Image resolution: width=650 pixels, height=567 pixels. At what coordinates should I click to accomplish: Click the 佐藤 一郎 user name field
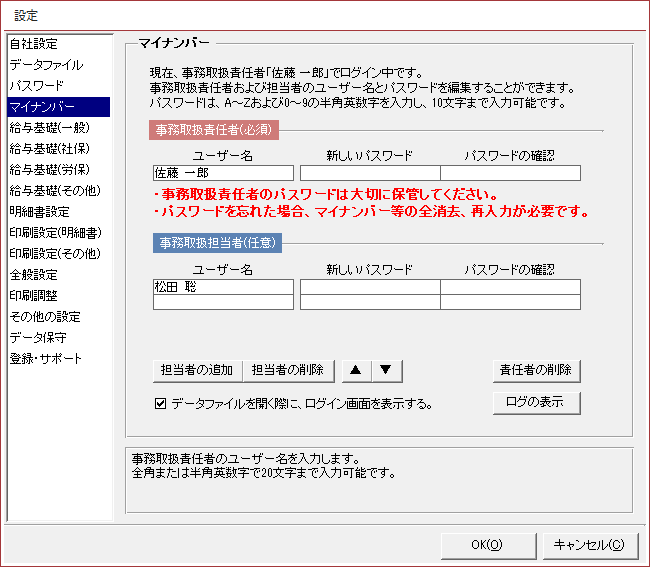coord(223,173)
